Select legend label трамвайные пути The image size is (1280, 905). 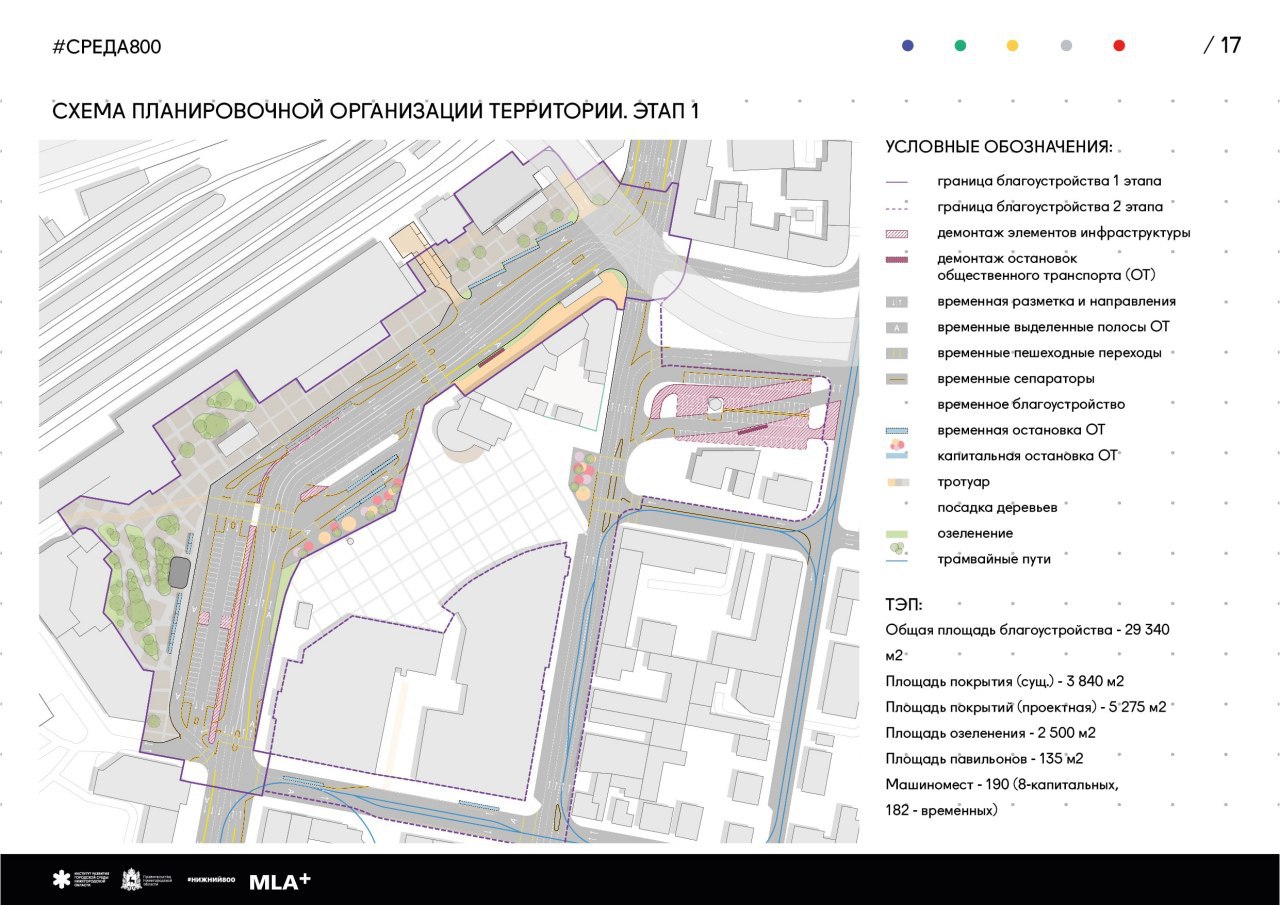tap(994, 559)
